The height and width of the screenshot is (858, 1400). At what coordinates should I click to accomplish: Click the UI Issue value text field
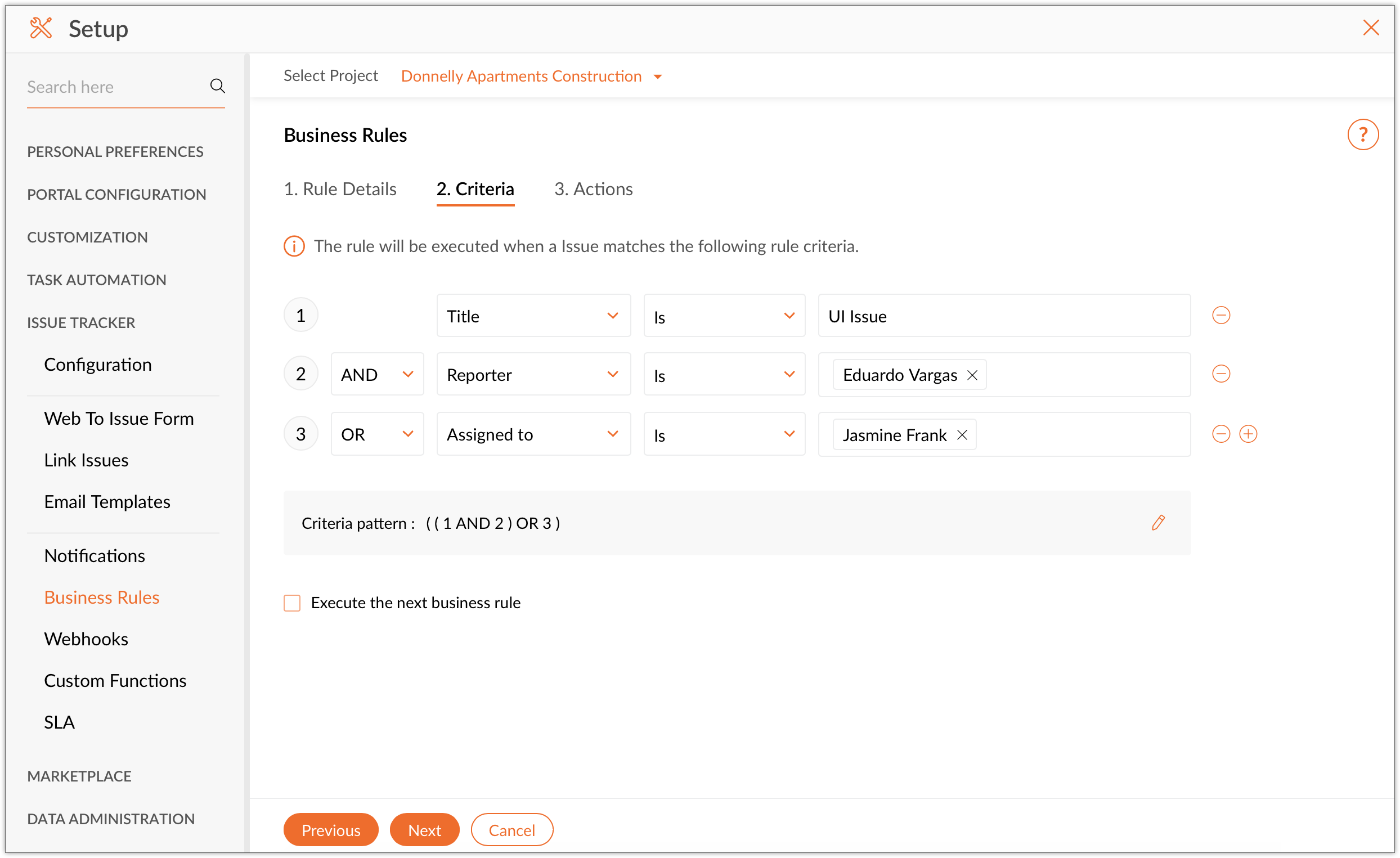tap(1003, 316)
